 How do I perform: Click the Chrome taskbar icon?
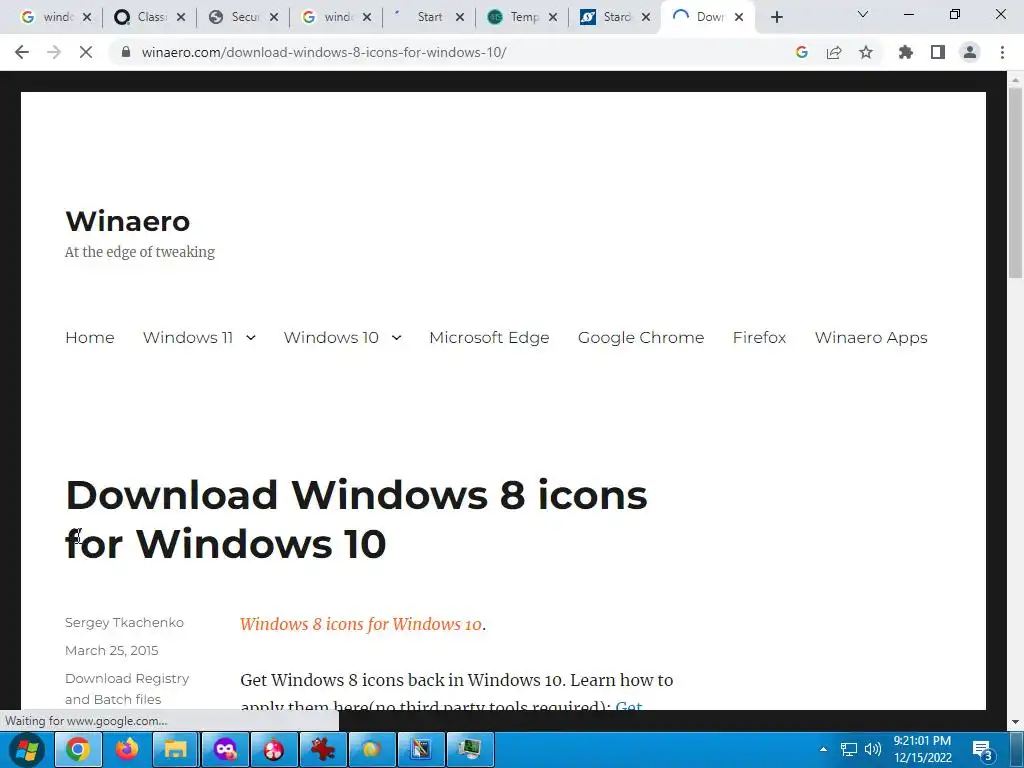point(77,749)
